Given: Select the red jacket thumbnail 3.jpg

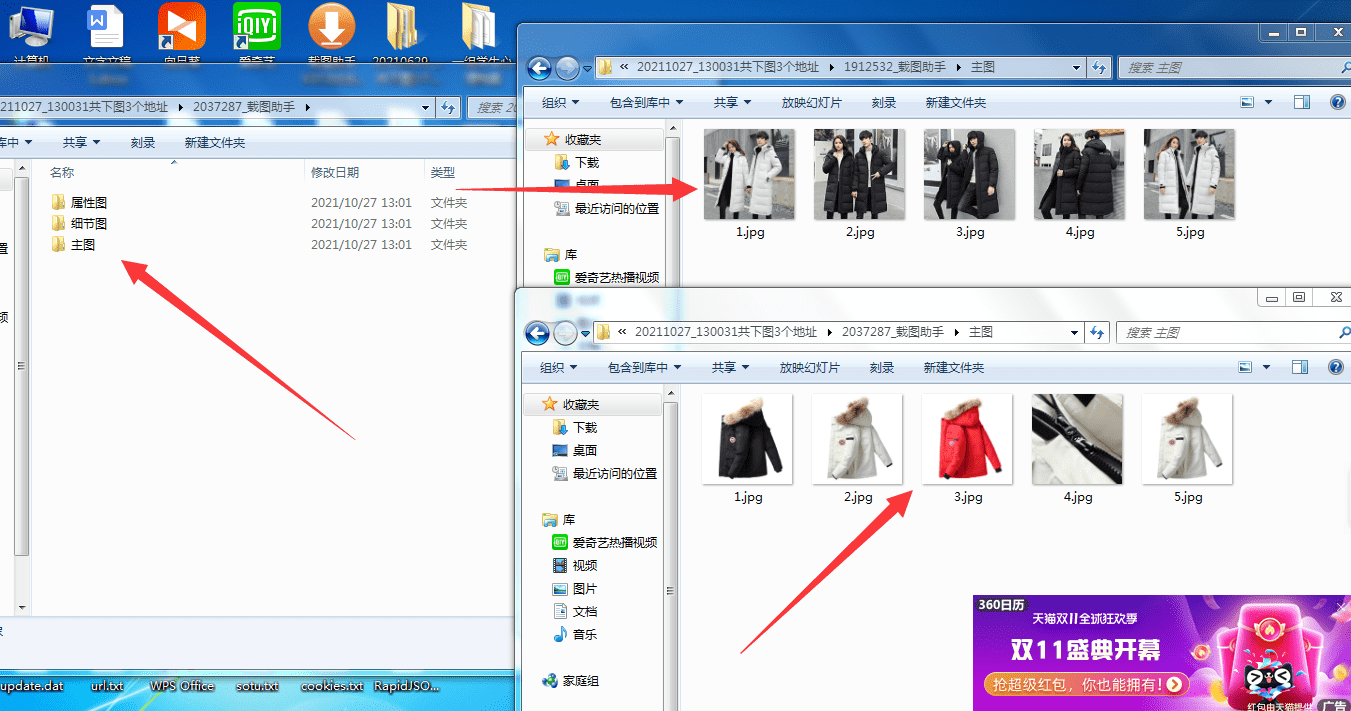Looking at the screenshot, I should 967,440.
